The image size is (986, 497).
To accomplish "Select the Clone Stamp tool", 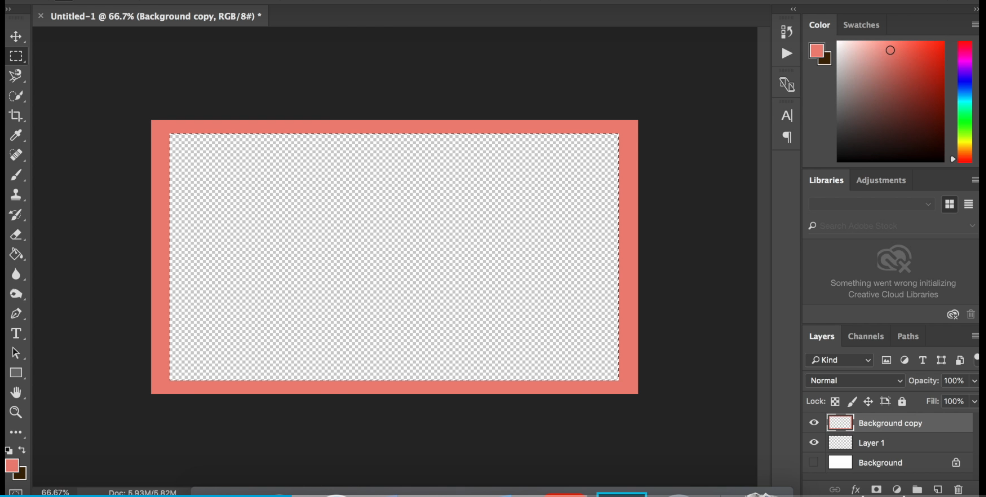I will pos(16,194).
